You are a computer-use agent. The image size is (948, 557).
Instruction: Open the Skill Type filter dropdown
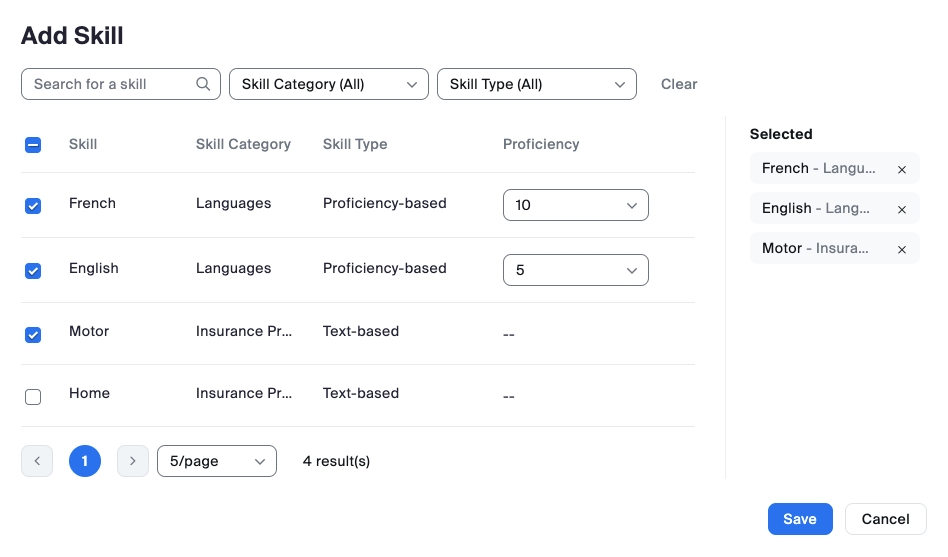536,84
